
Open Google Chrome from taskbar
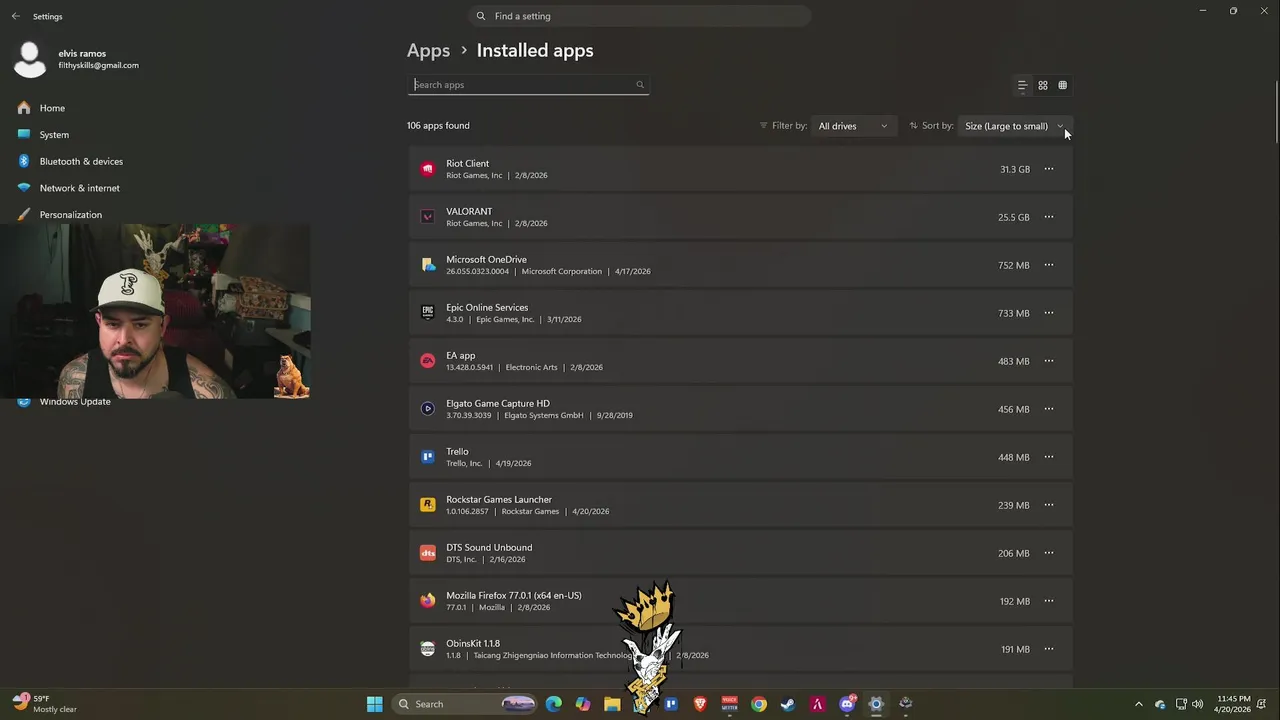[x=759, y=704]
